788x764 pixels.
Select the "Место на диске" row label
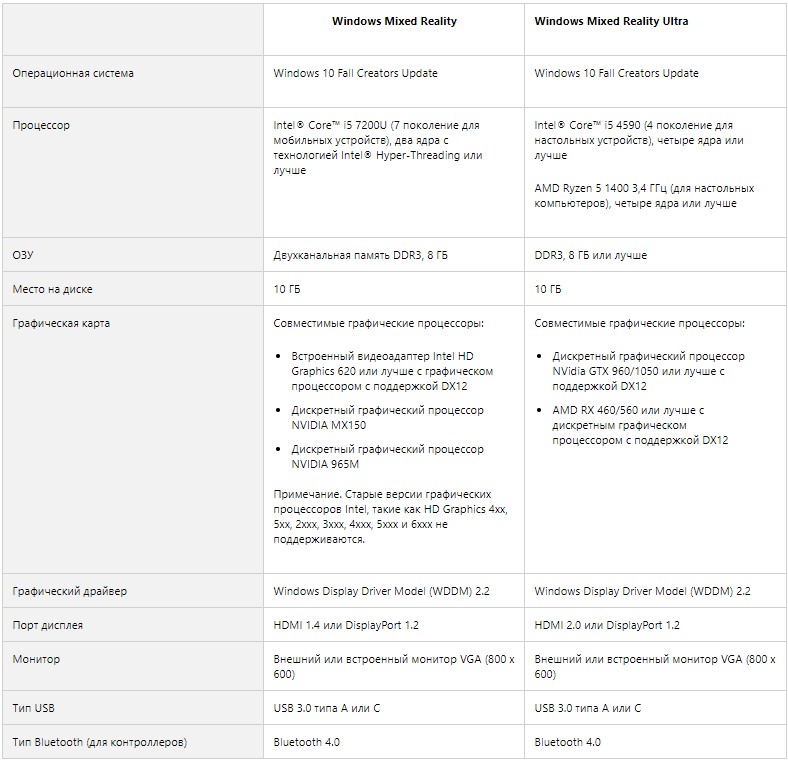(x=52, y=289)
